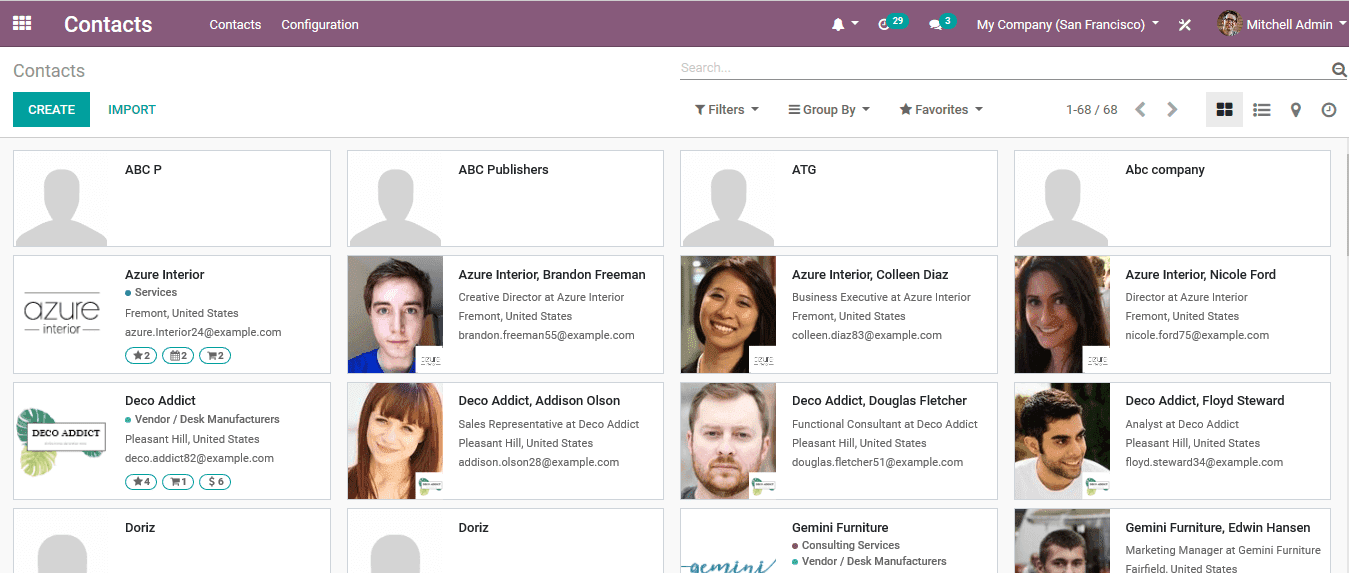Click Addison Olson's photo
Screen dimensions: 1349x573
[x=395, y=441]
